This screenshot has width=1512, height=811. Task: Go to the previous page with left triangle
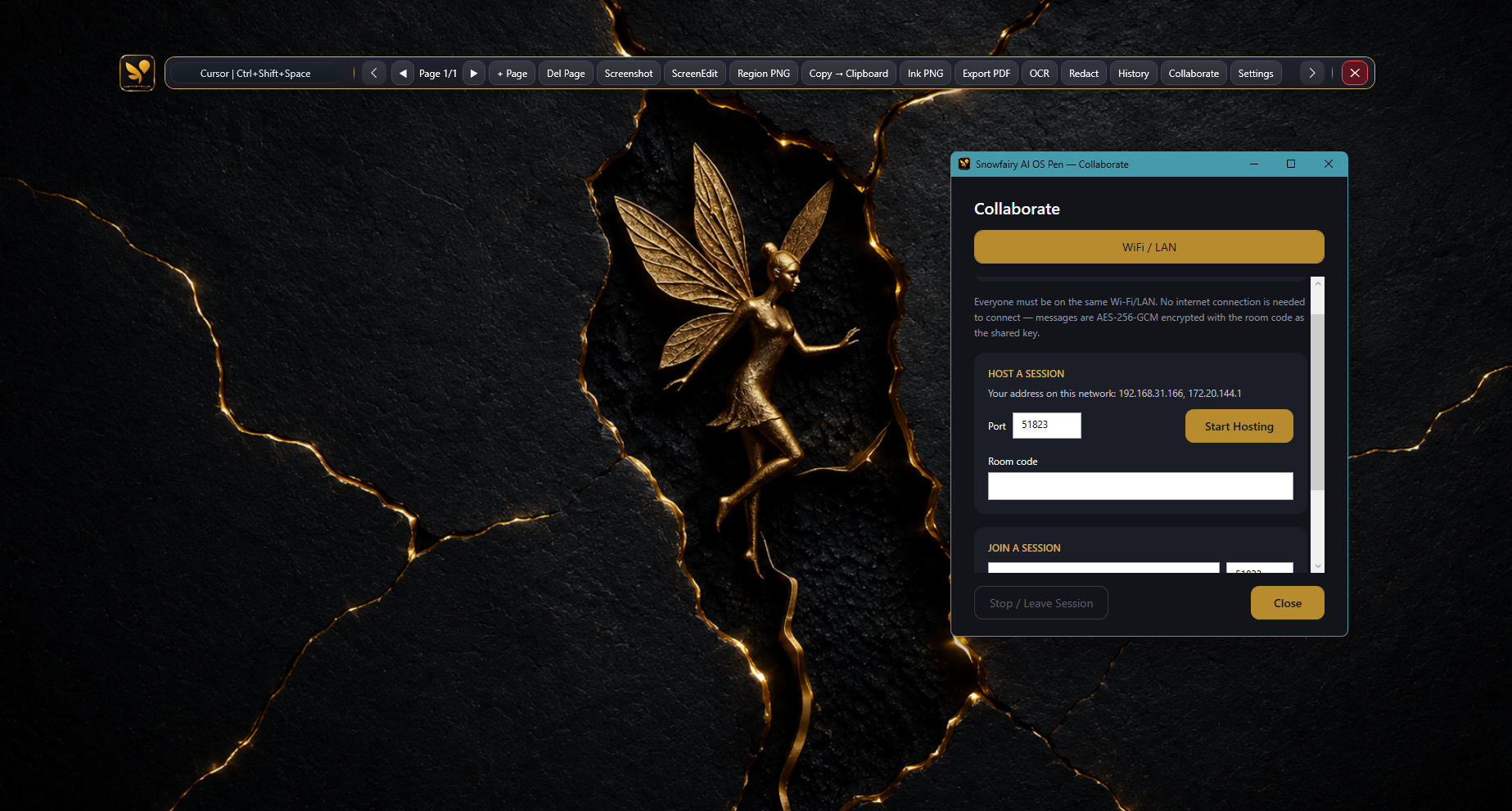coord(403,73)
